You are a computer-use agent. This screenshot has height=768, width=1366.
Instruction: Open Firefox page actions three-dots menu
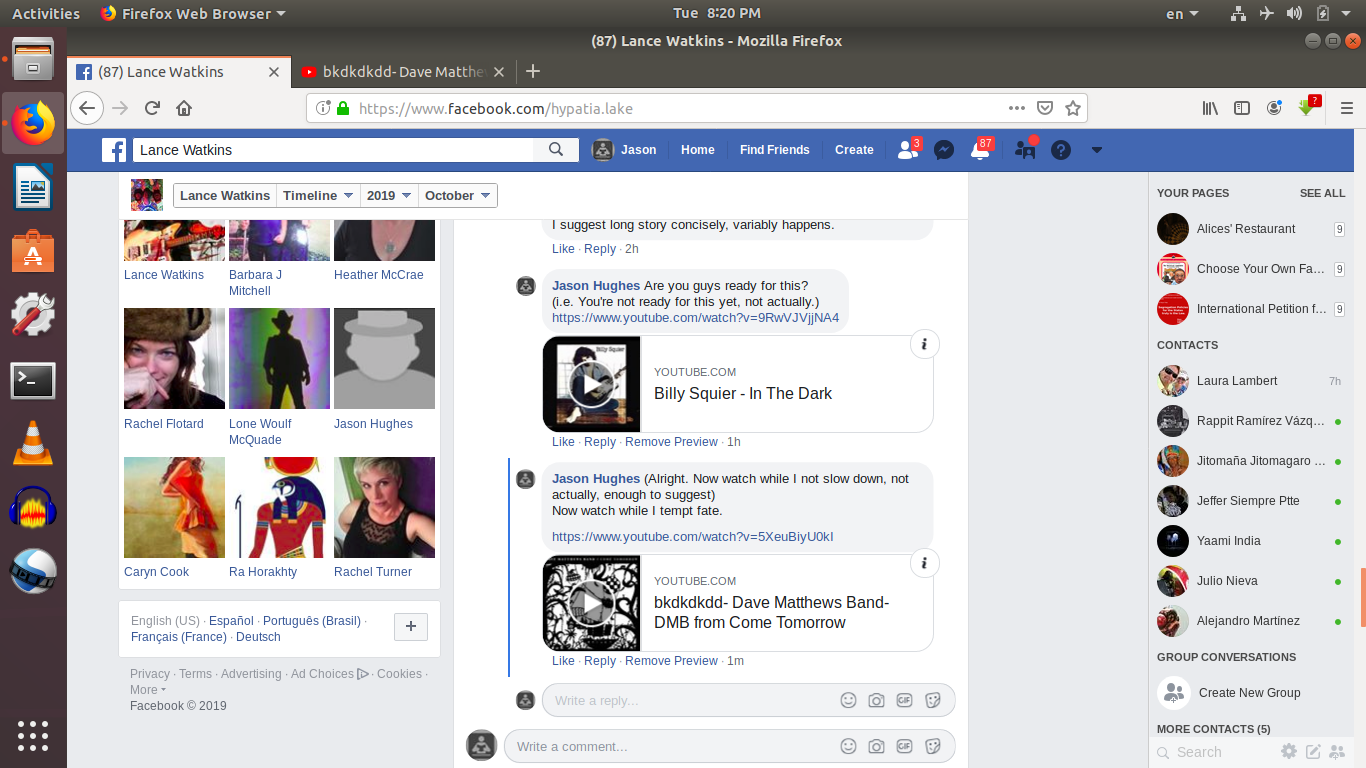[x=1017, y=108]
